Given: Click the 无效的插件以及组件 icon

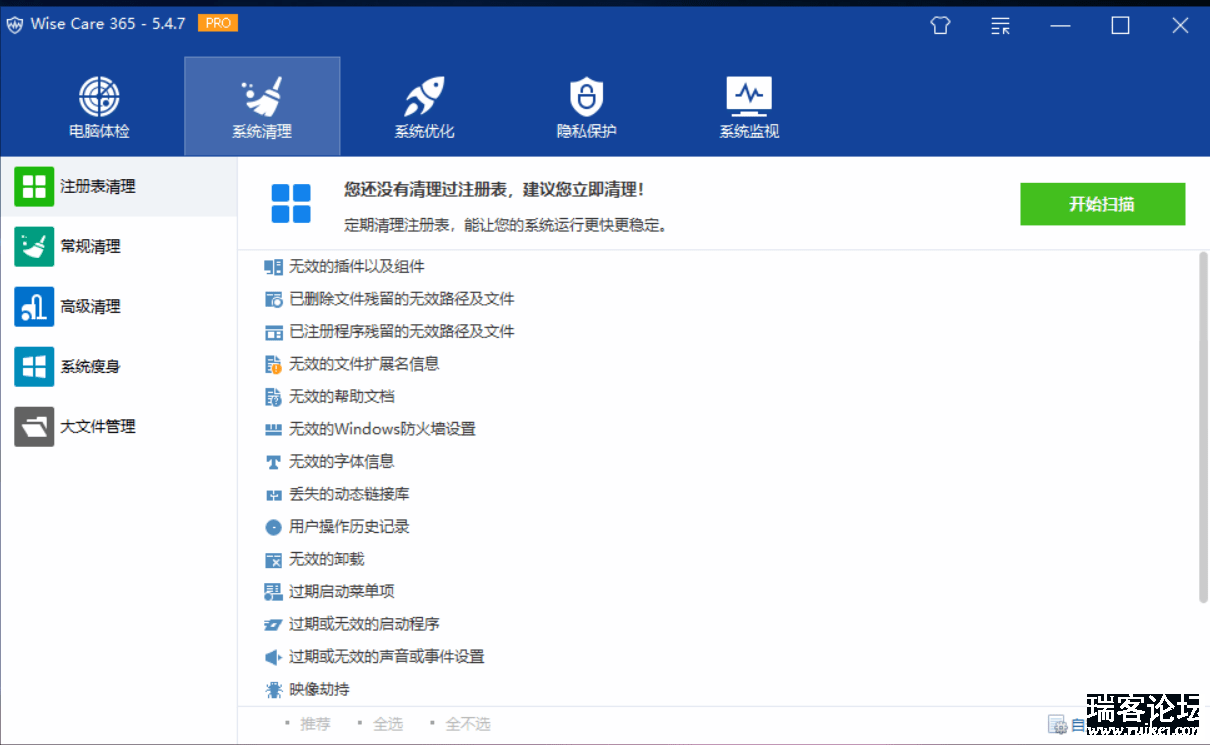Looking at the screenshot, I should point(273,267).
